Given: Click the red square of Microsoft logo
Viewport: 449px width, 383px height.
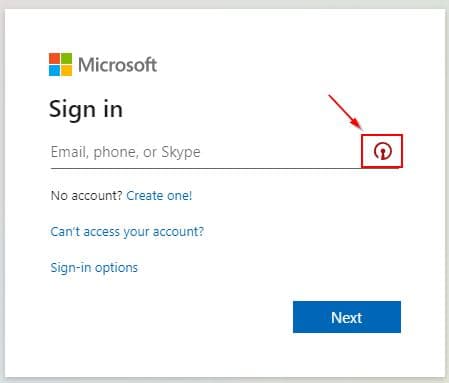Looking at the screenshot, I should tap(54, 58).
